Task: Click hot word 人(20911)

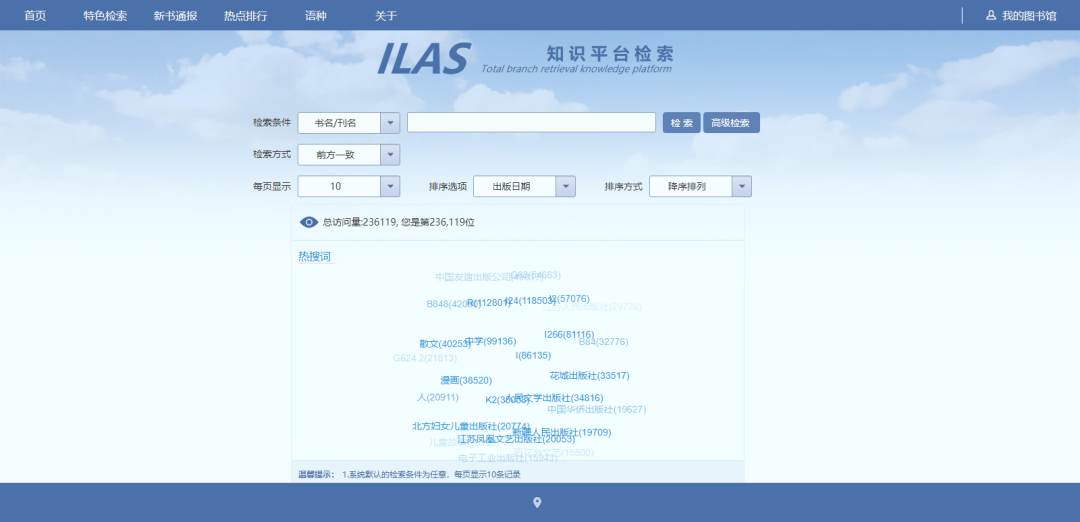Action: [438, 397]
